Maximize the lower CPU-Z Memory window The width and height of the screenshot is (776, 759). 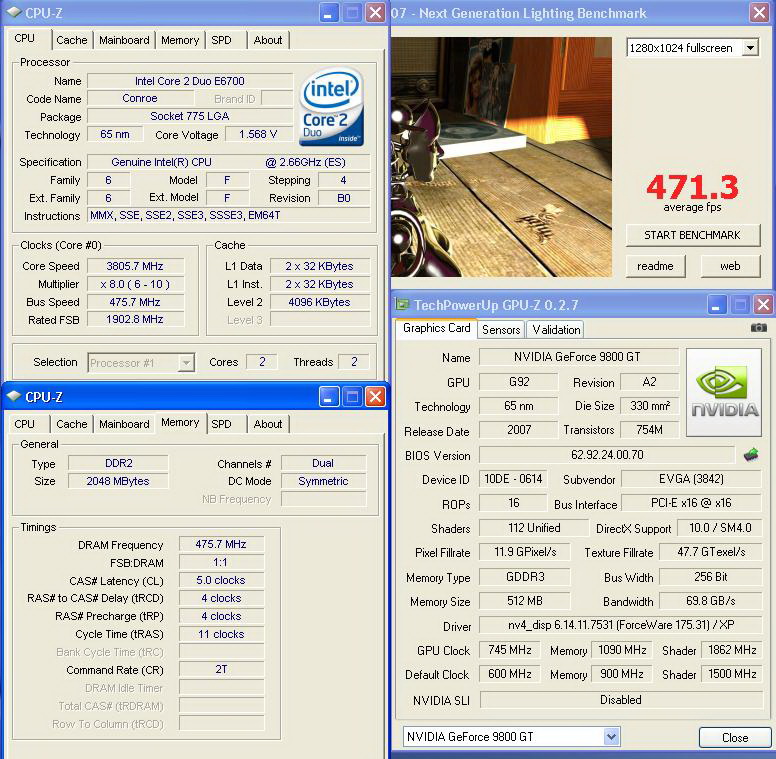click(x=352, y=396)
